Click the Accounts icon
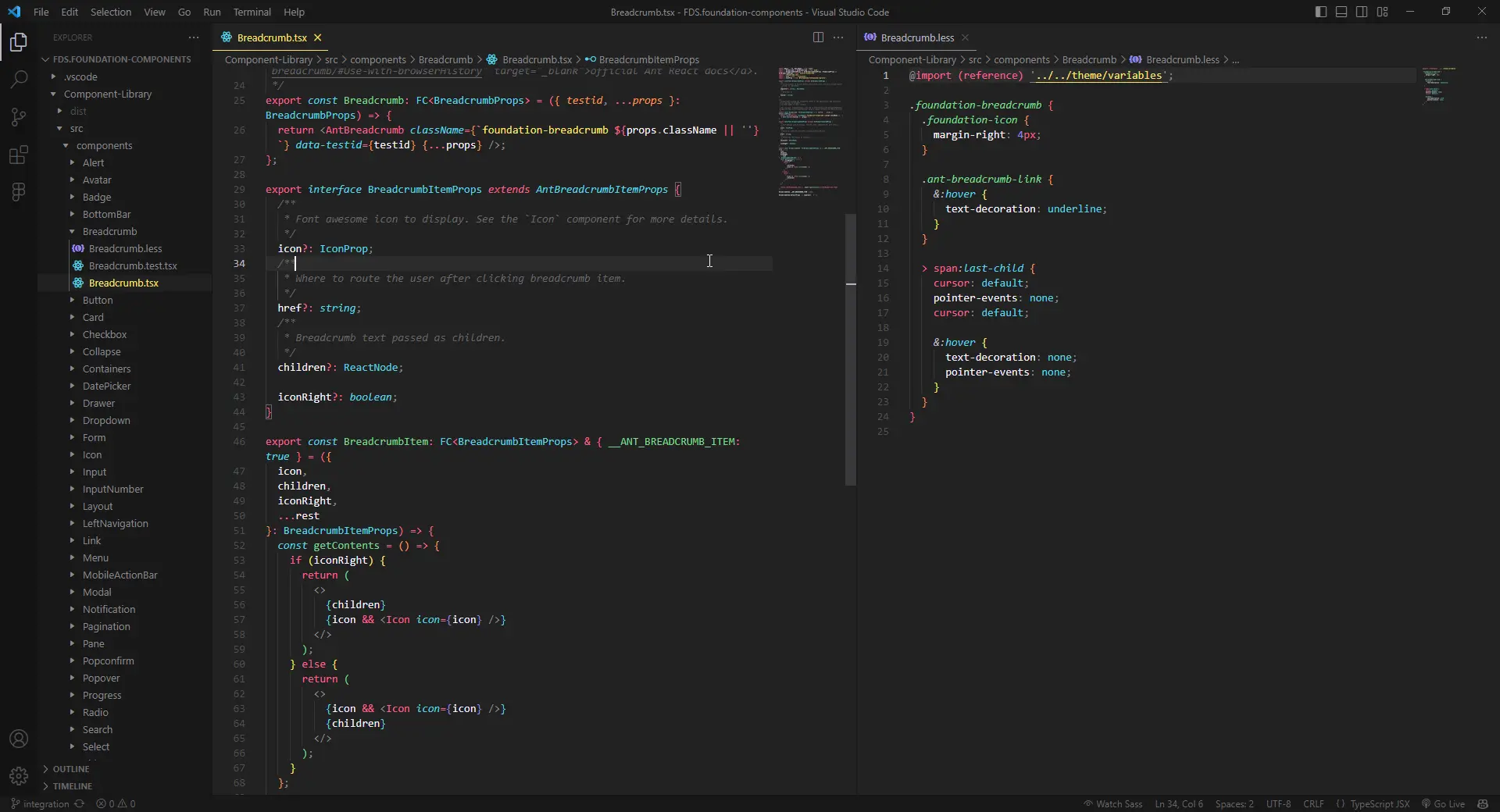The width and height of the screenshot is (1500, 812). coord(19,739)
